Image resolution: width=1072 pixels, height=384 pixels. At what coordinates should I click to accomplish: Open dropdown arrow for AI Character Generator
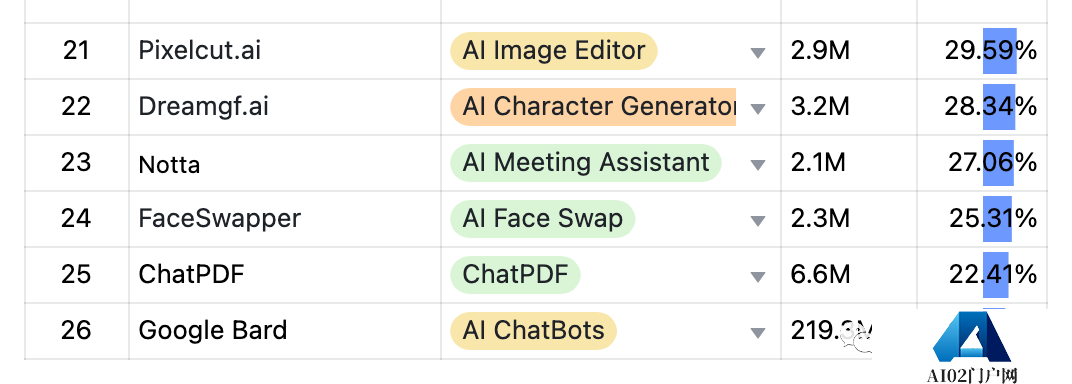(757, 109)
